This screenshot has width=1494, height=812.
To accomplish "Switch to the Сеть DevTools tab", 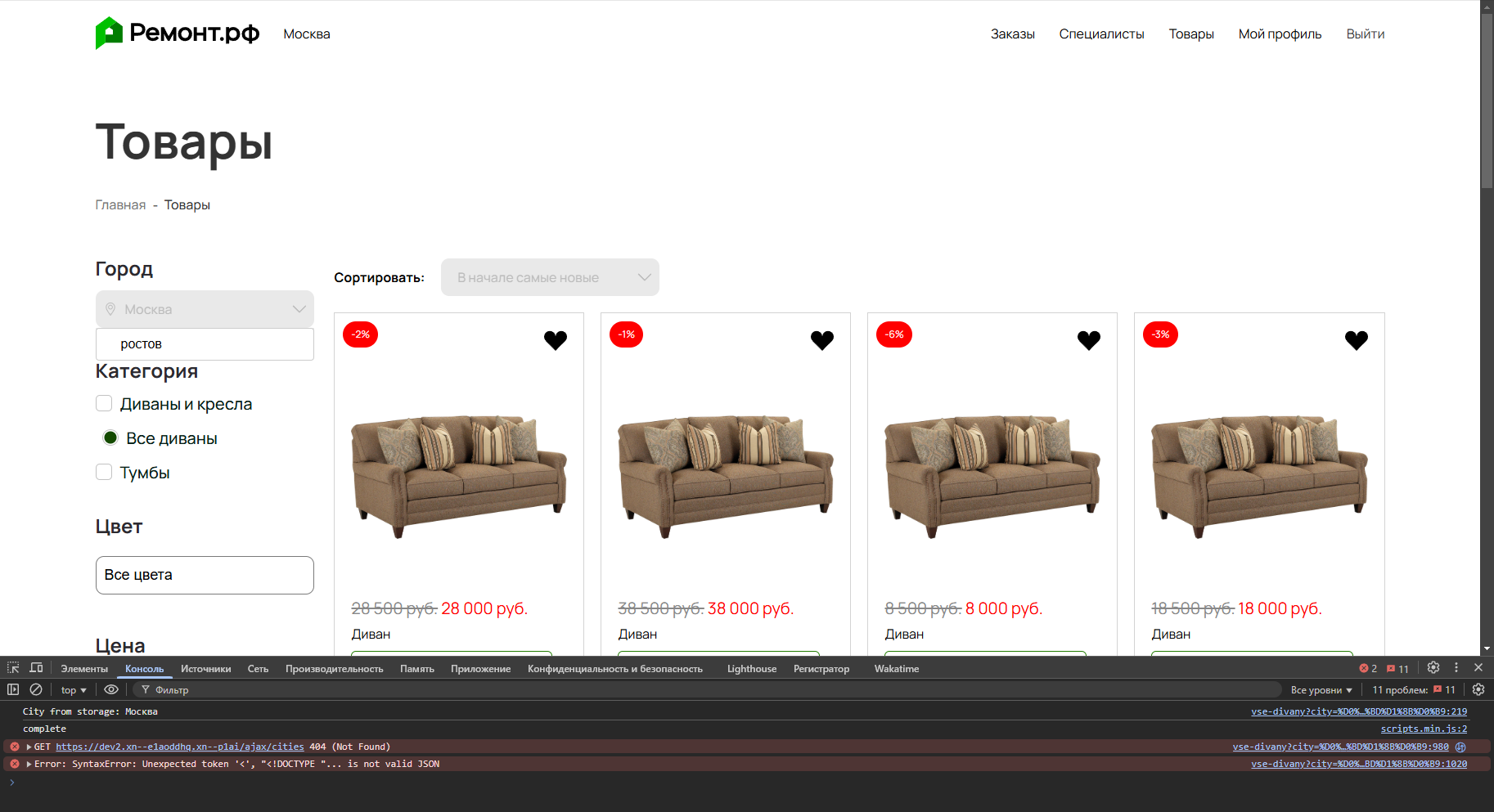I will pos(258,669).
